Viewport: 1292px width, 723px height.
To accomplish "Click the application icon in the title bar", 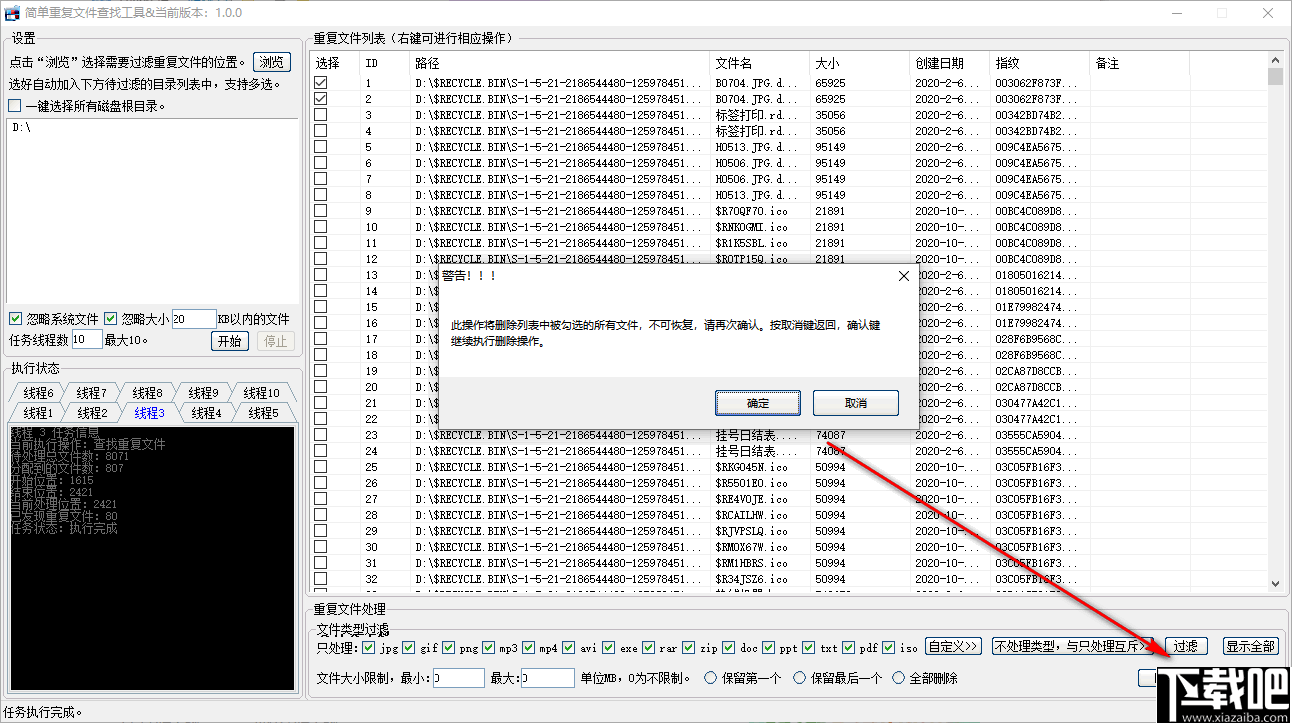I will pyautogui.click(x=13, y=13).
